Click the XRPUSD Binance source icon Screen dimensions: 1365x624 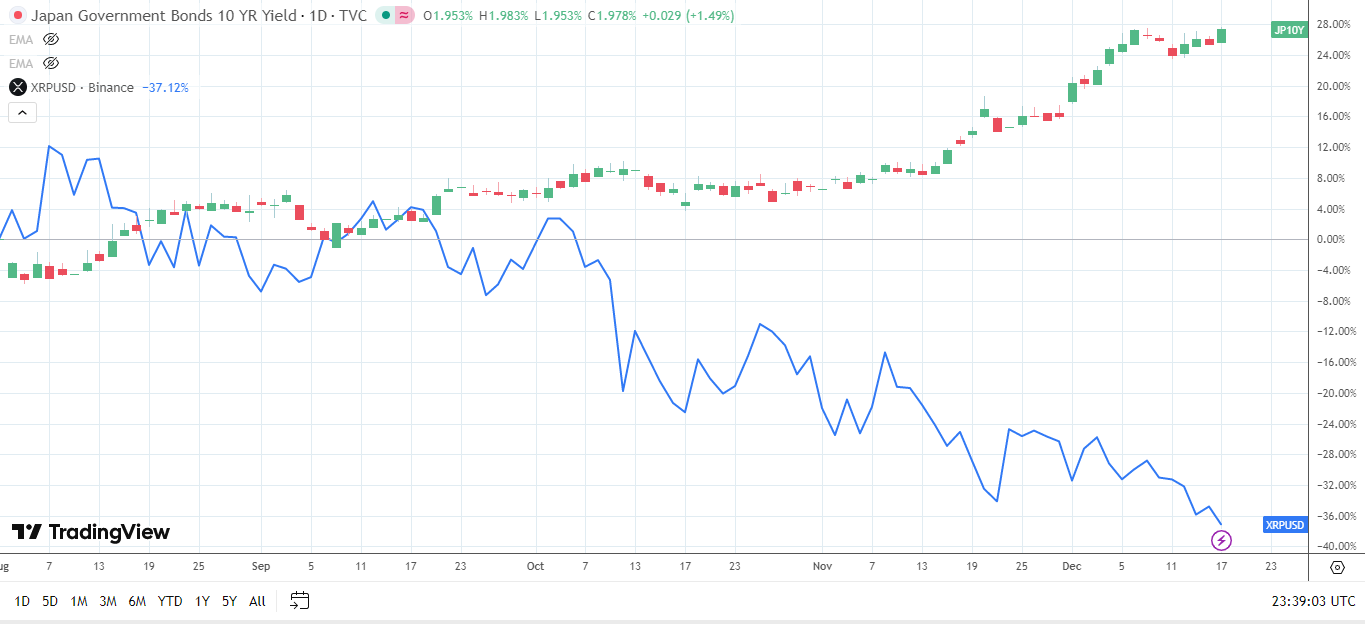coord(16,87)
